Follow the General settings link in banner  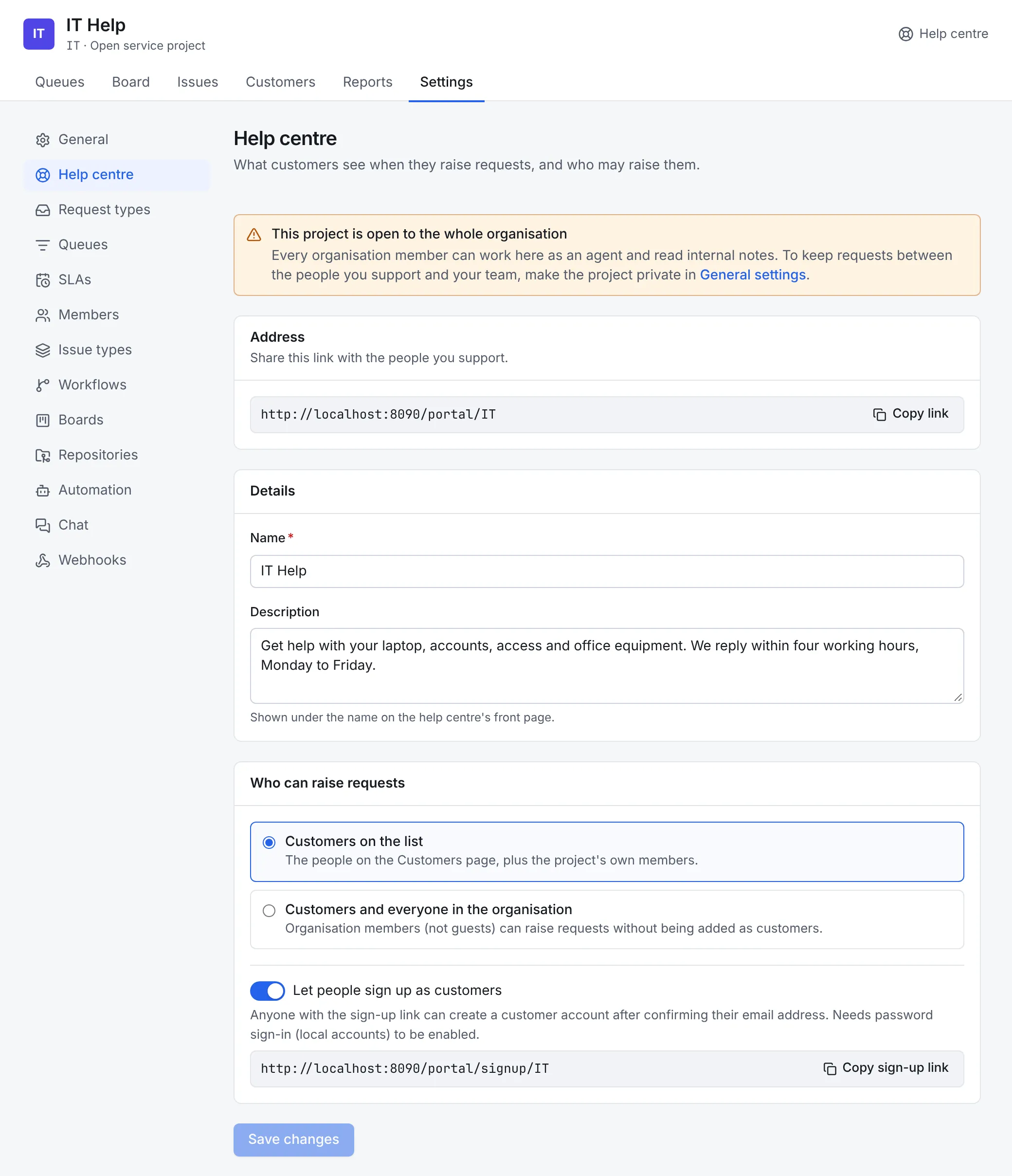tap(752, 275)
